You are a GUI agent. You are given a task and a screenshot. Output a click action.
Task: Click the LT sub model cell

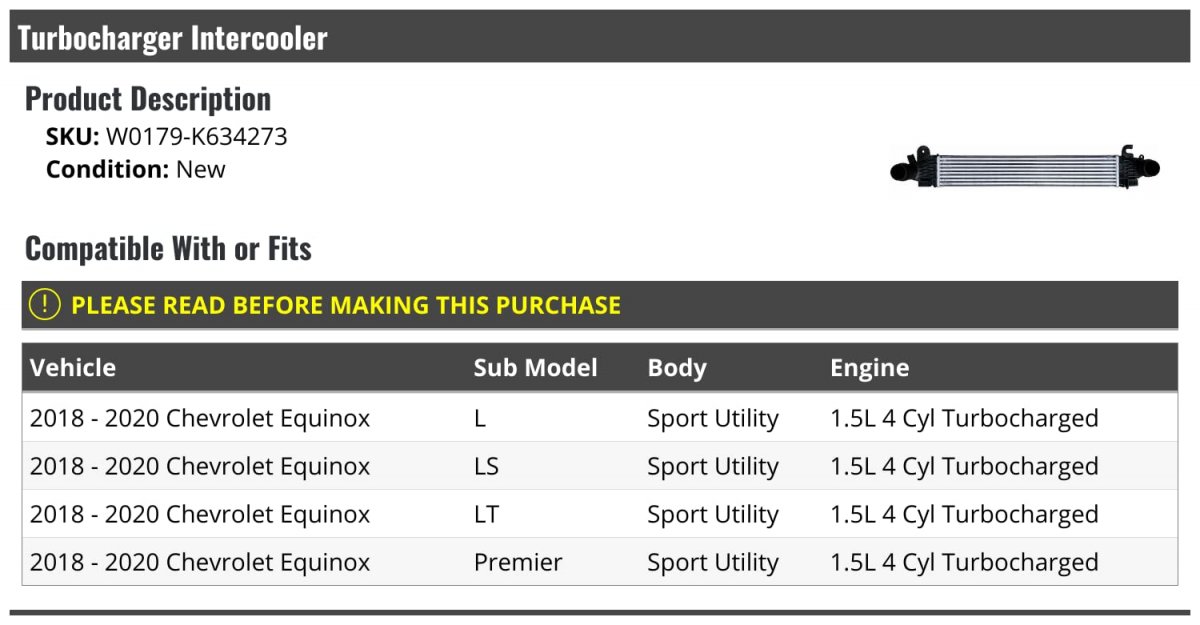(x=486, y=514)
